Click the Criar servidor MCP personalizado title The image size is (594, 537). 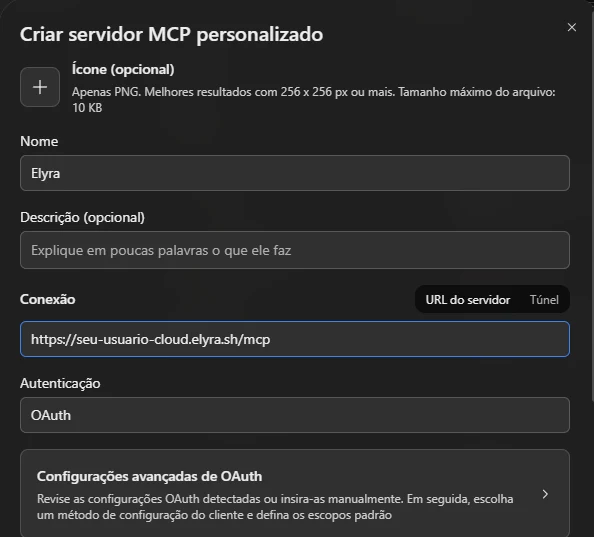(x=171, y=34)
